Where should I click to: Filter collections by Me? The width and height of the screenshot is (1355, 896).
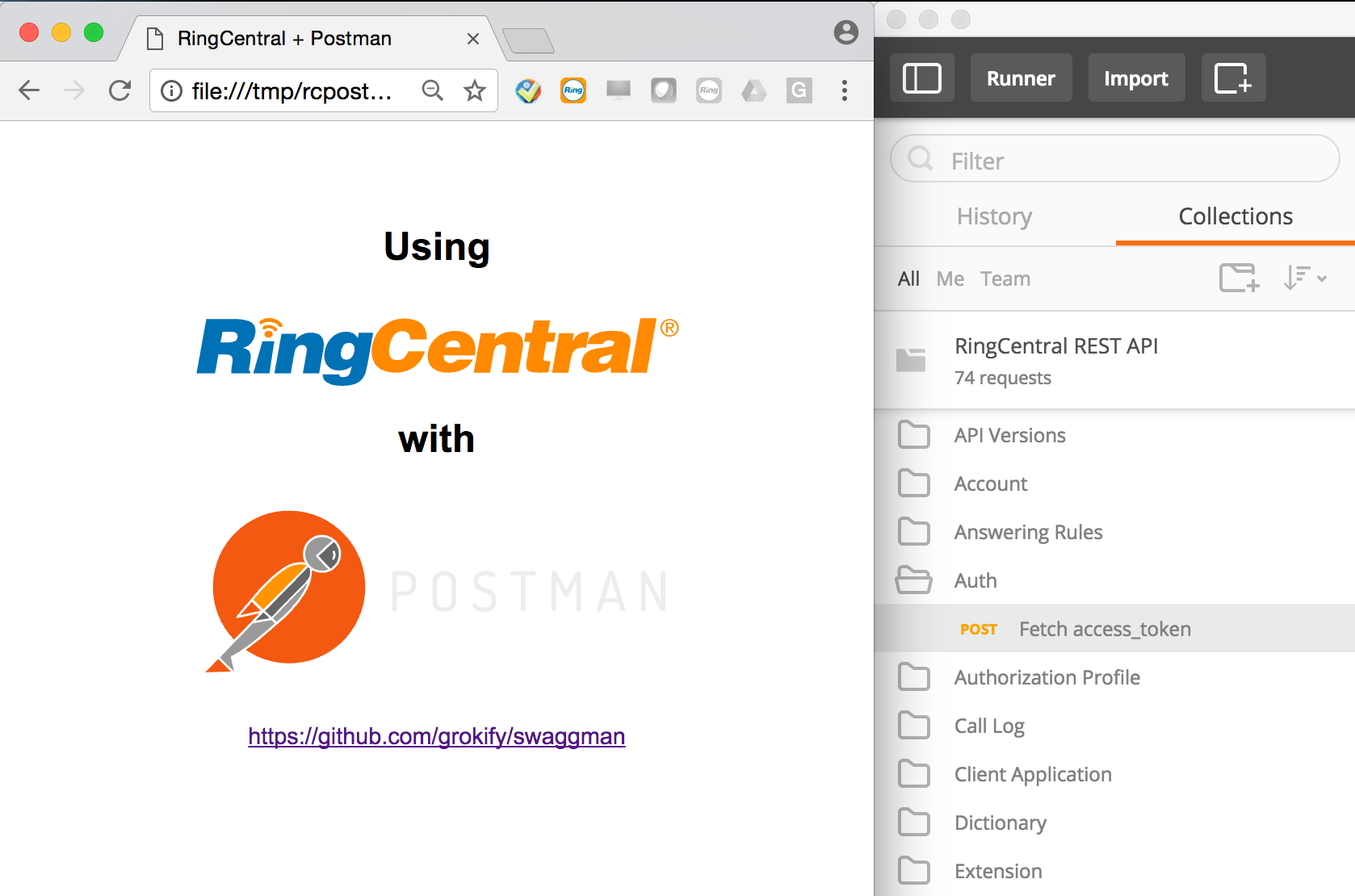coord(950,278)
